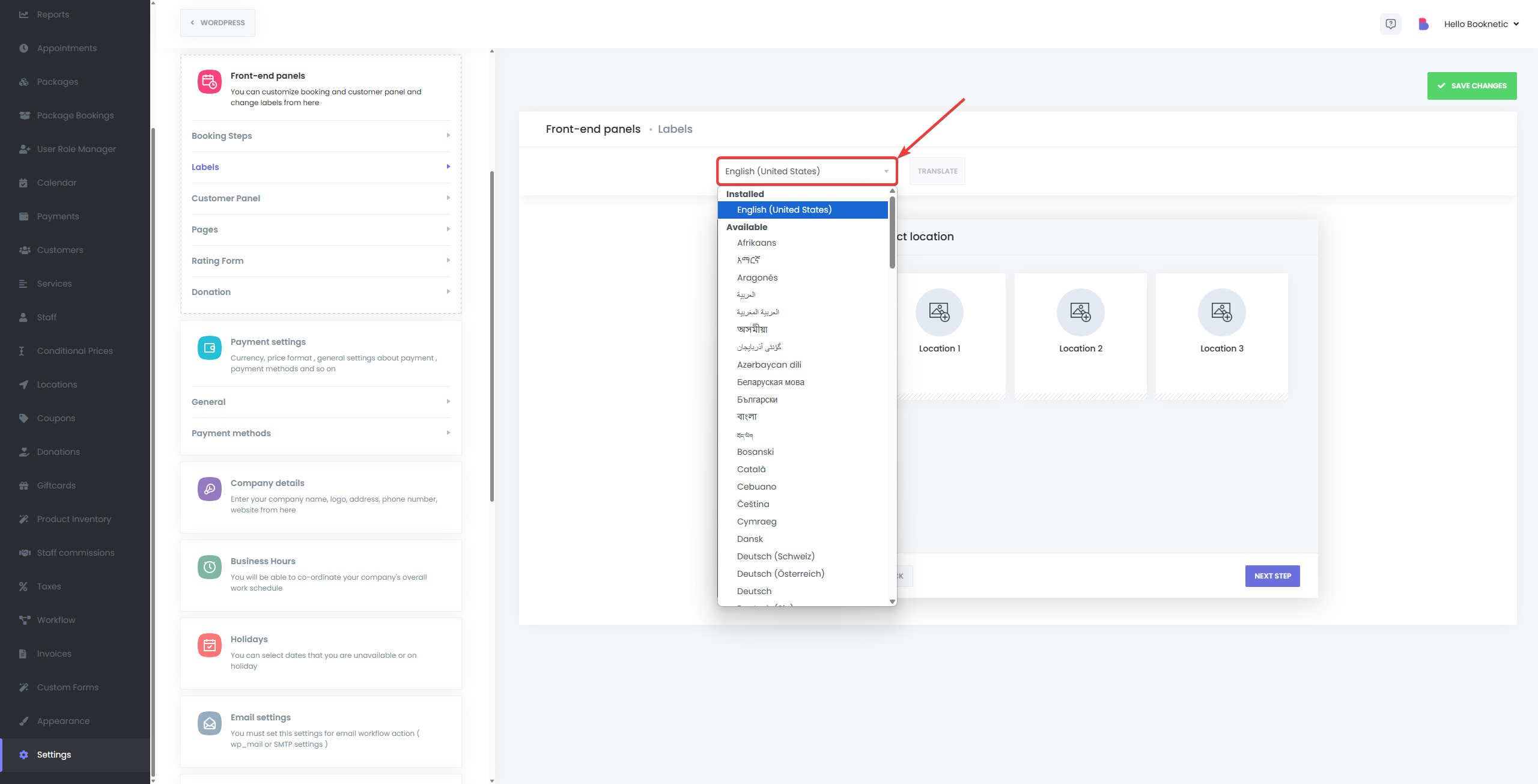Click the User Role Manager icon
Image resolution: width=1538 pixels, height=784 pixels.
tap(24, 149)
